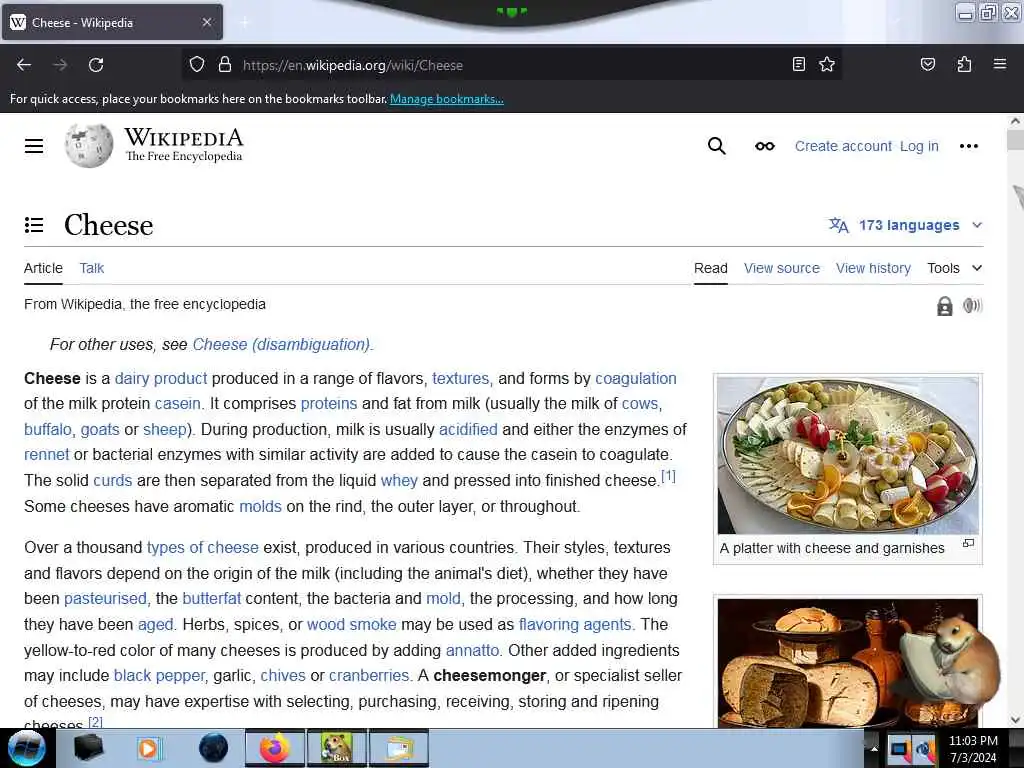This screenshot has width=1024, height=768.
Task: Open the View source tab
Action: pos(782,268)
